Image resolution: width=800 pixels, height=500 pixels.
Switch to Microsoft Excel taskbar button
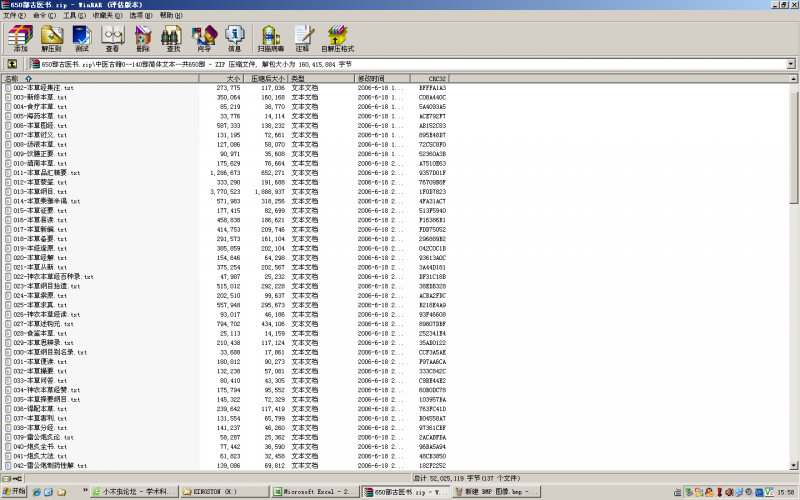point(315,492)
